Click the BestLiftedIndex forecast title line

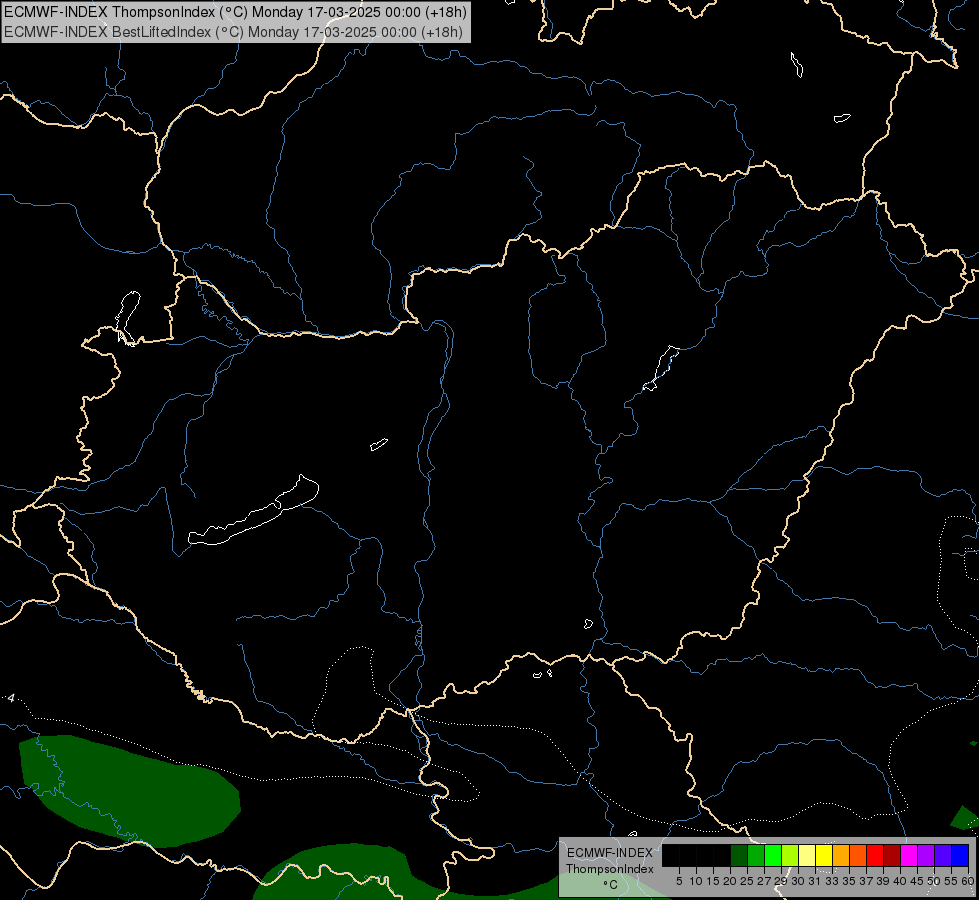[x=233, y=31]
